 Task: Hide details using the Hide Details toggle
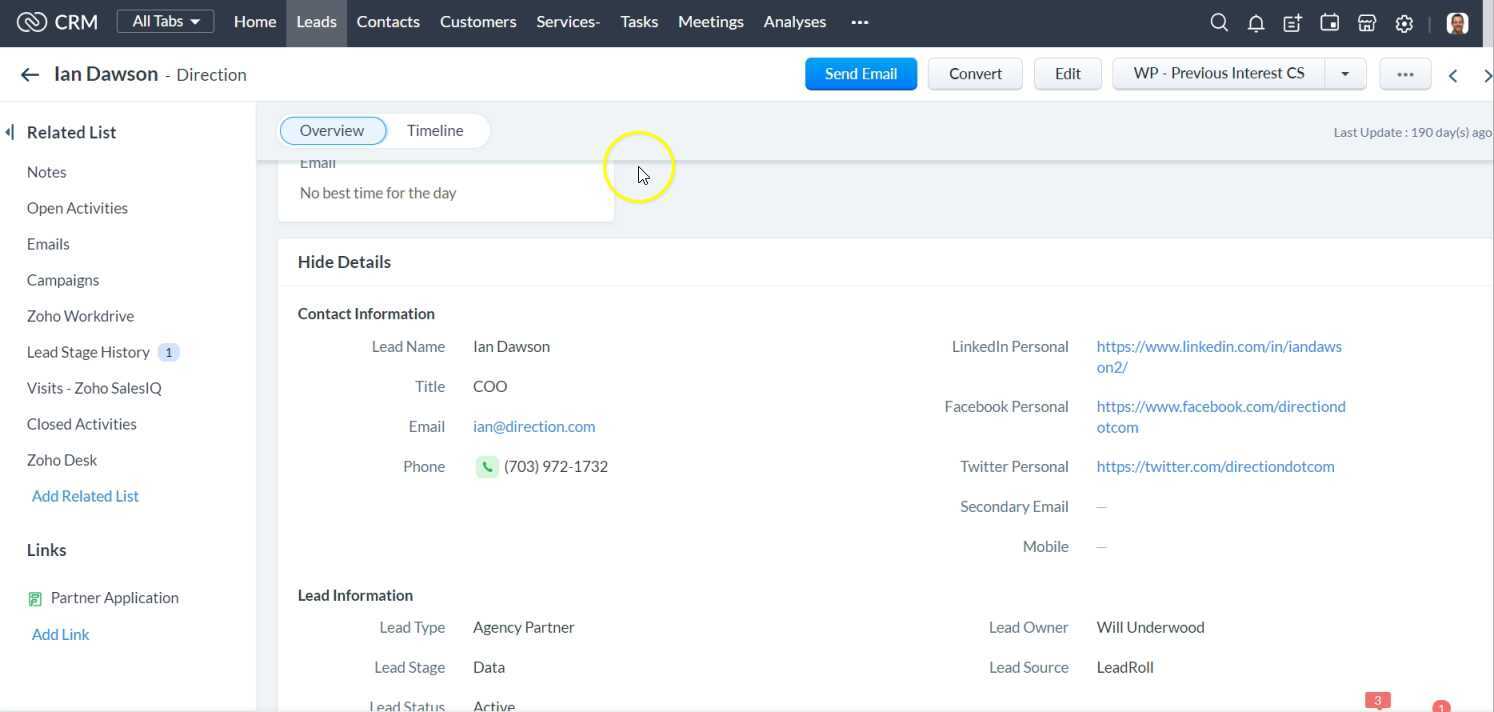pyautogui.click(x=343, y=261)
